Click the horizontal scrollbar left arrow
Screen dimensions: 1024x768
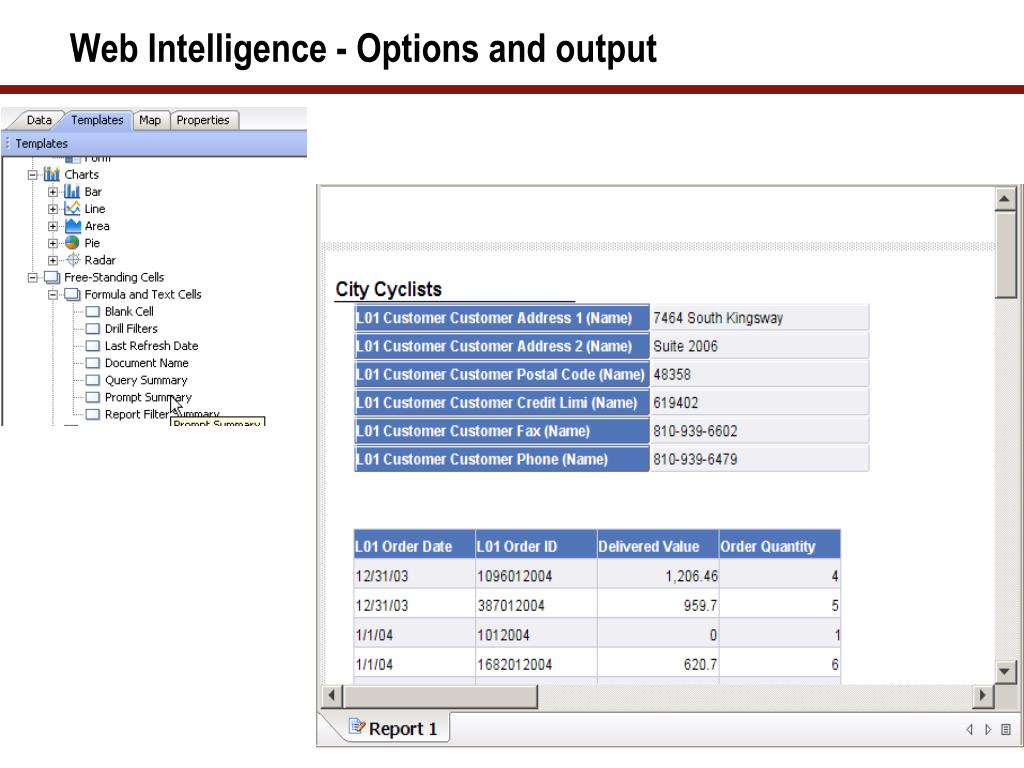(332, 696)
